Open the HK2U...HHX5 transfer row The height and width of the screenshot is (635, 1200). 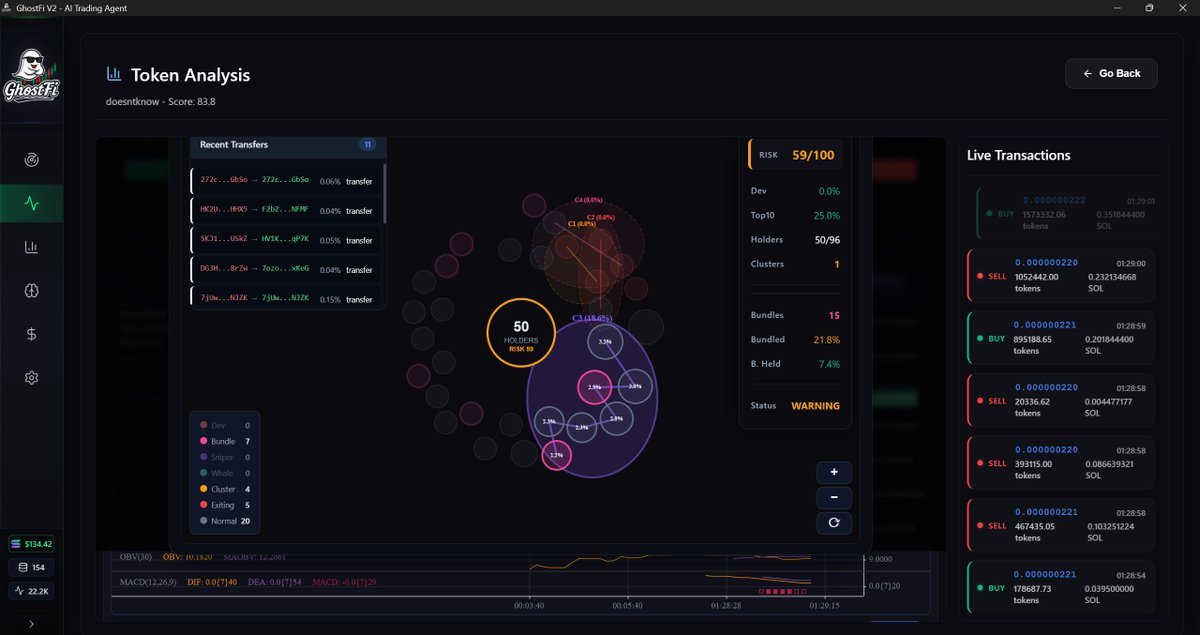[285, 210]
